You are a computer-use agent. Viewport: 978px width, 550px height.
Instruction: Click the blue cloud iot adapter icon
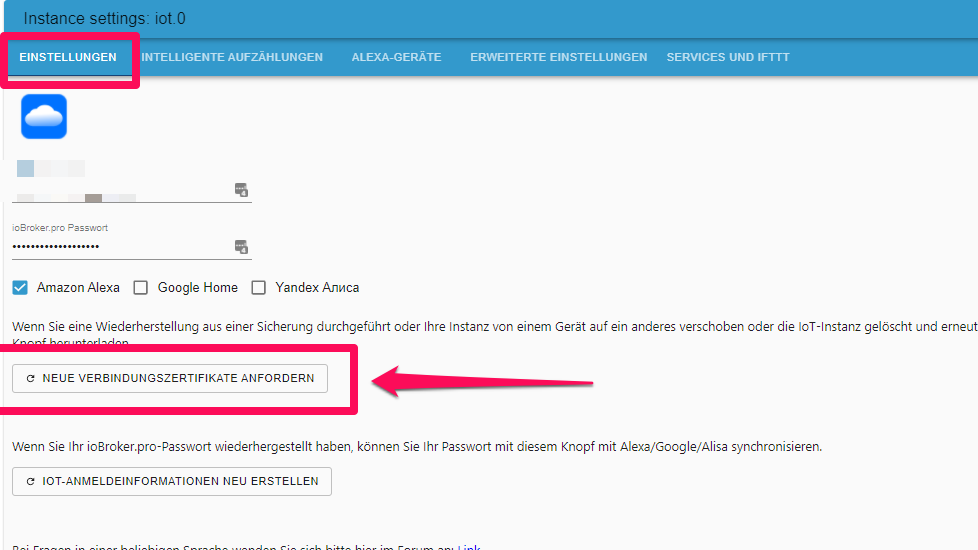(x=44, y=117)
